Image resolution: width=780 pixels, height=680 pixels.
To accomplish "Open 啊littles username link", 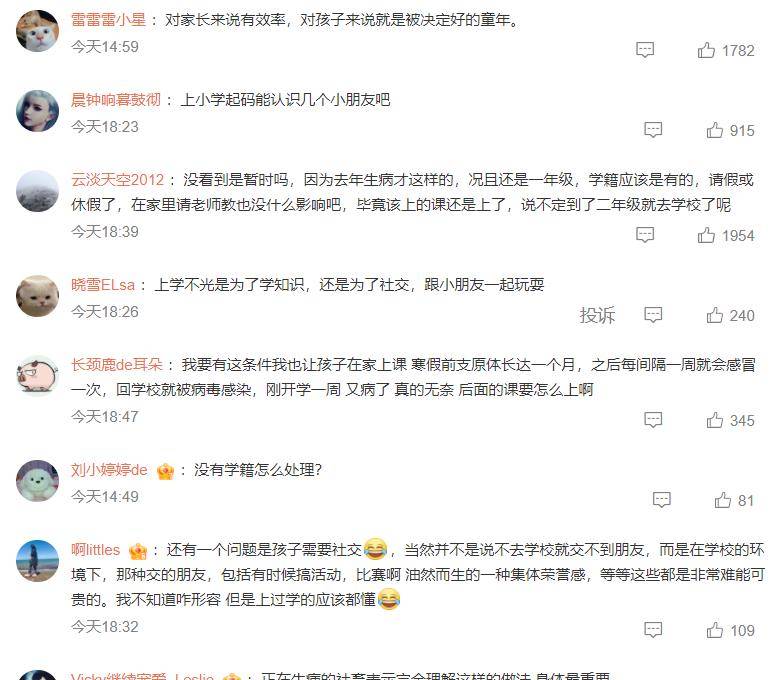I will click(96, 550).
